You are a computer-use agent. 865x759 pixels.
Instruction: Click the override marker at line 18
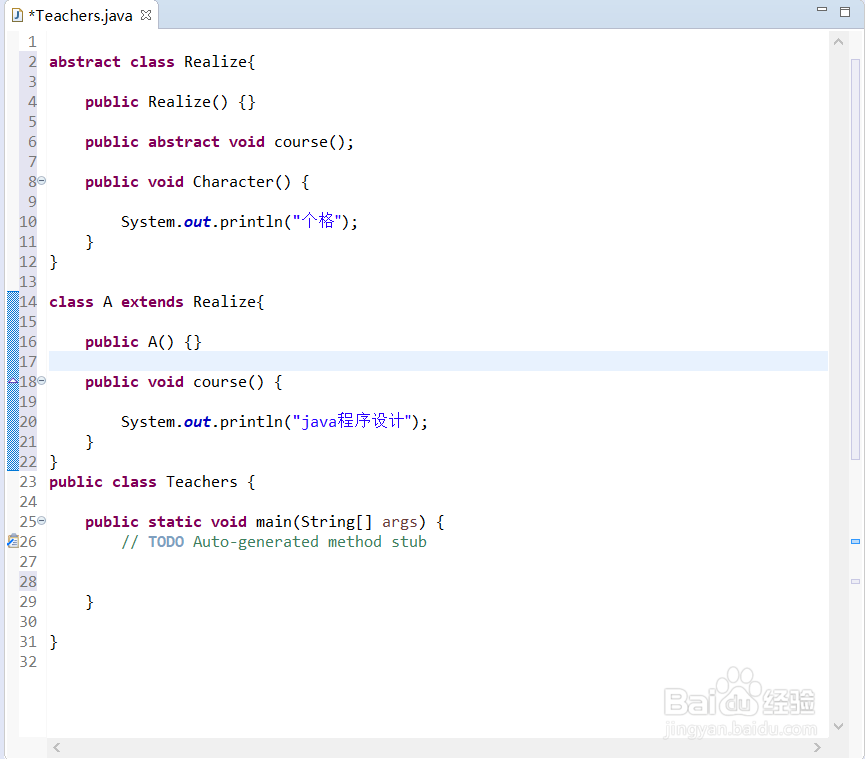(x=13, y=381)
